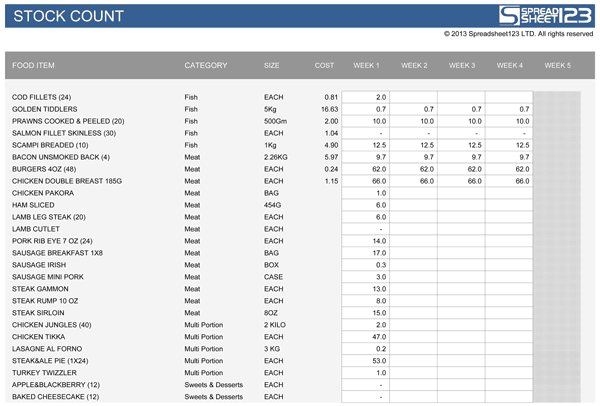Click size 2 KILO for CHICKEN JUNGLES

(275, 325)
